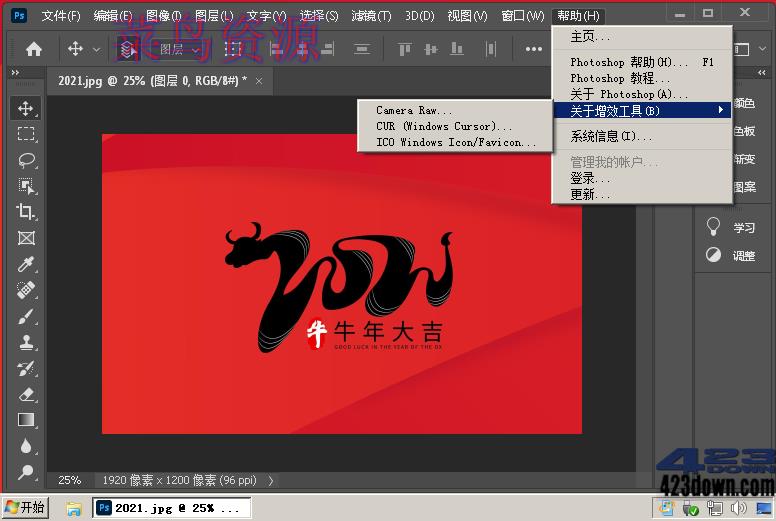Click the 1920 x 1200 document info text

tap(180, 480)
